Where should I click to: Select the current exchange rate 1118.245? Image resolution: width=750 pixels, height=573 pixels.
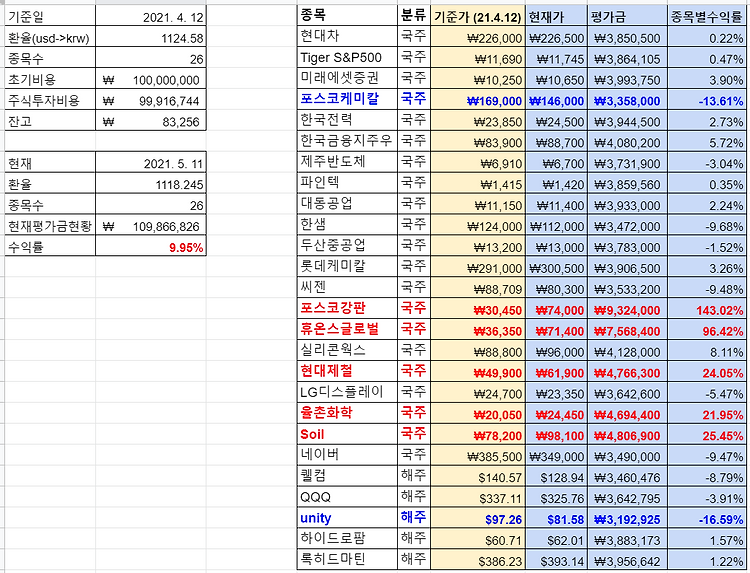coord(151,184)
